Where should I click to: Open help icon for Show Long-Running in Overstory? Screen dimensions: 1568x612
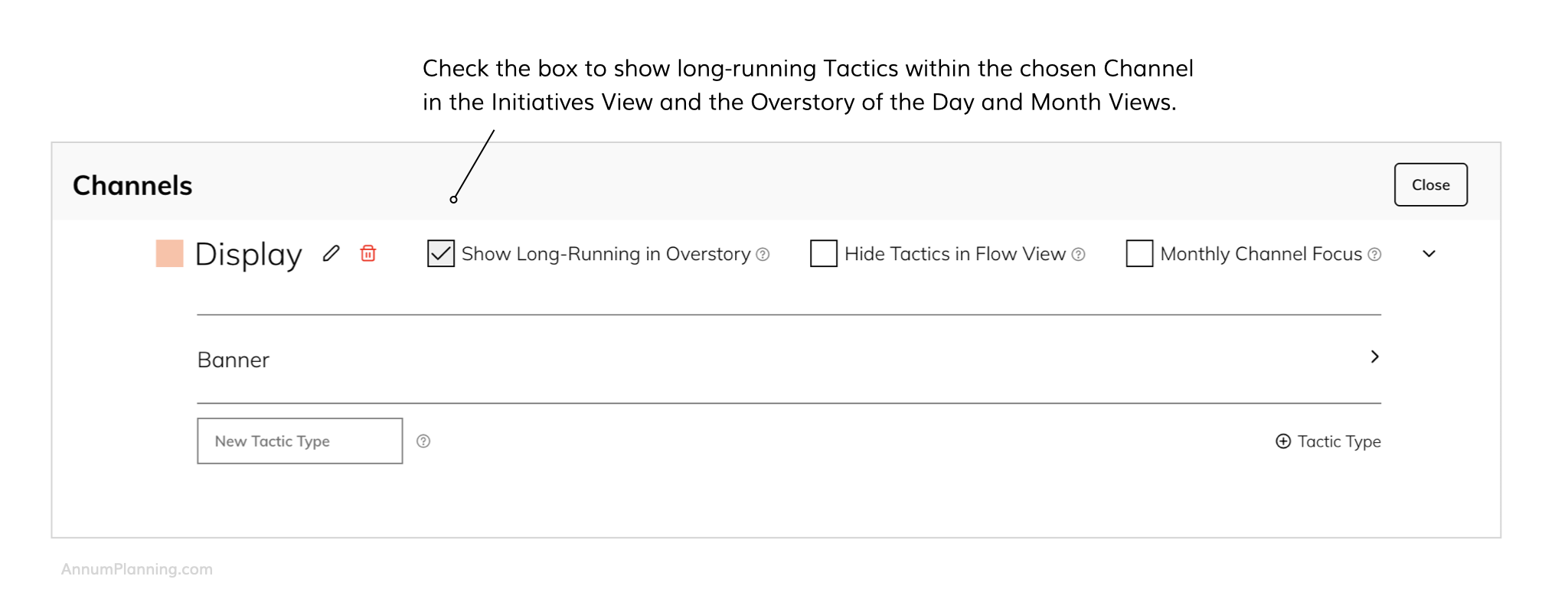(x=763, y=254)
